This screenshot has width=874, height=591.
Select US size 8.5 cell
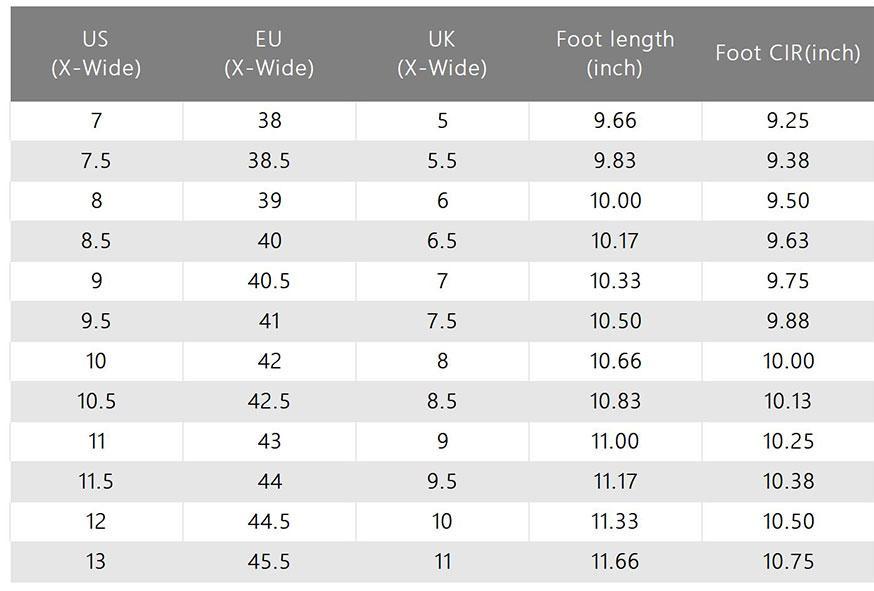click(96, 241)
